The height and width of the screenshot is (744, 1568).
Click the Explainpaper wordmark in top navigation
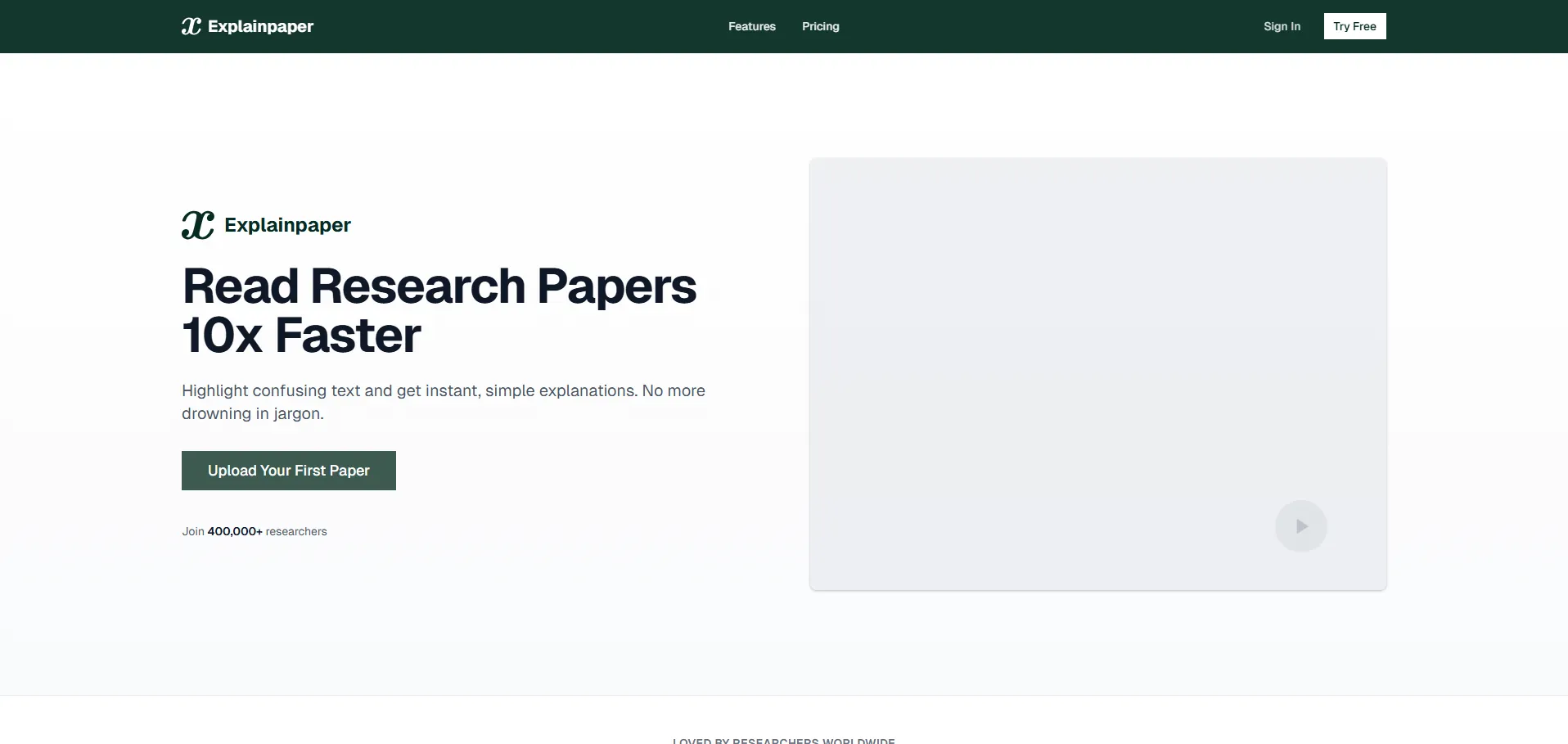point(260,26)
